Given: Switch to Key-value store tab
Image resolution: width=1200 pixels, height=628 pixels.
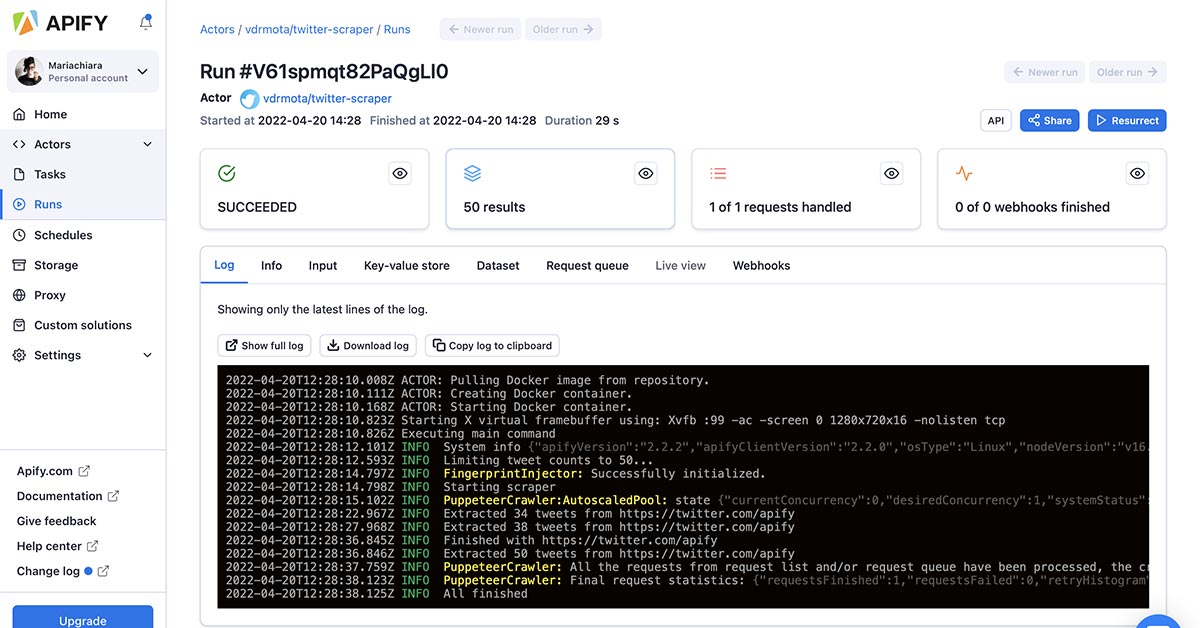Looking at the screenshot, I should coord(407,265).
